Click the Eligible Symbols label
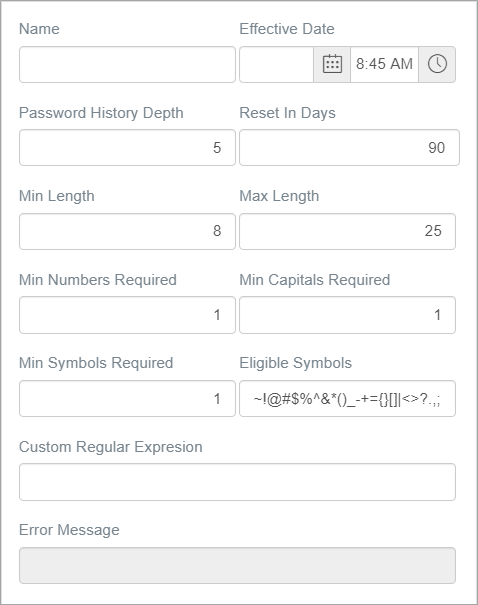 296,363
